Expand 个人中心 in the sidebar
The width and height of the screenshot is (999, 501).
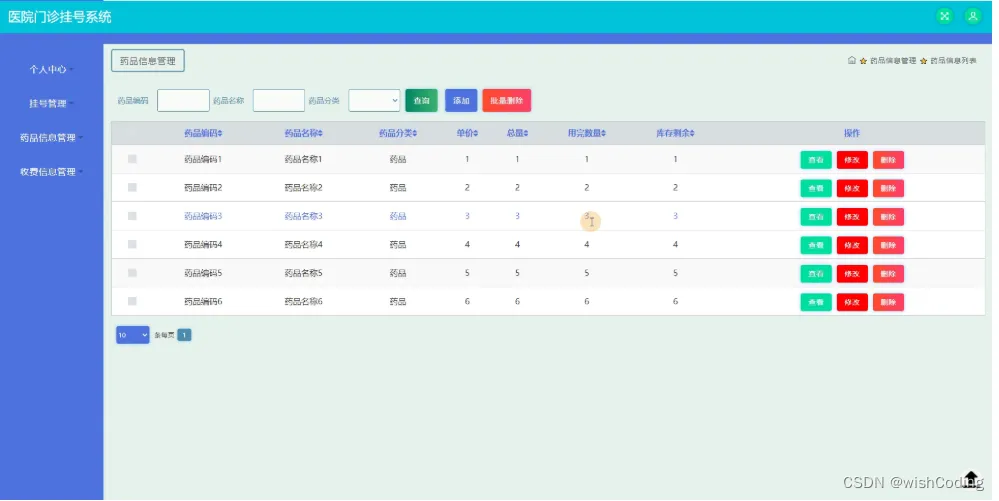coord(51,69)
